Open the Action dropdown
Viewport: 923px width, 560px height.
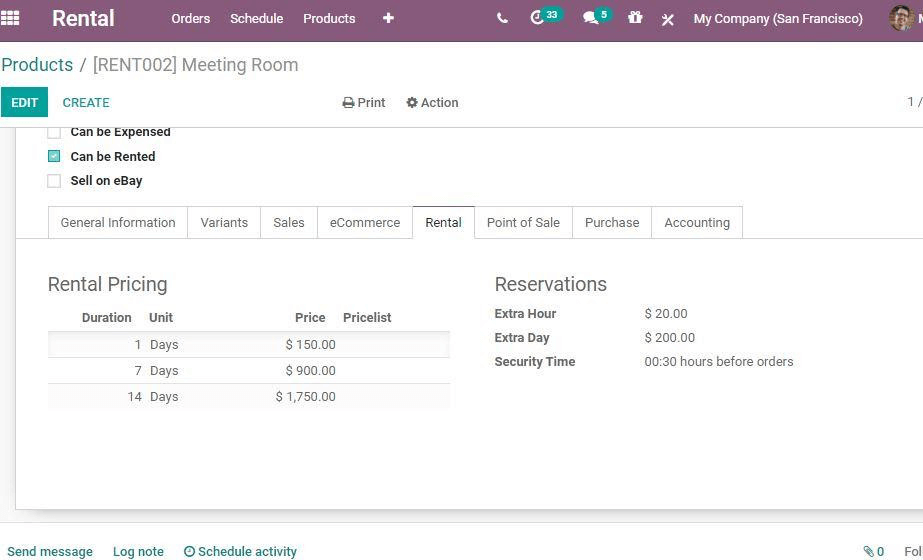[x=432, y=102]
